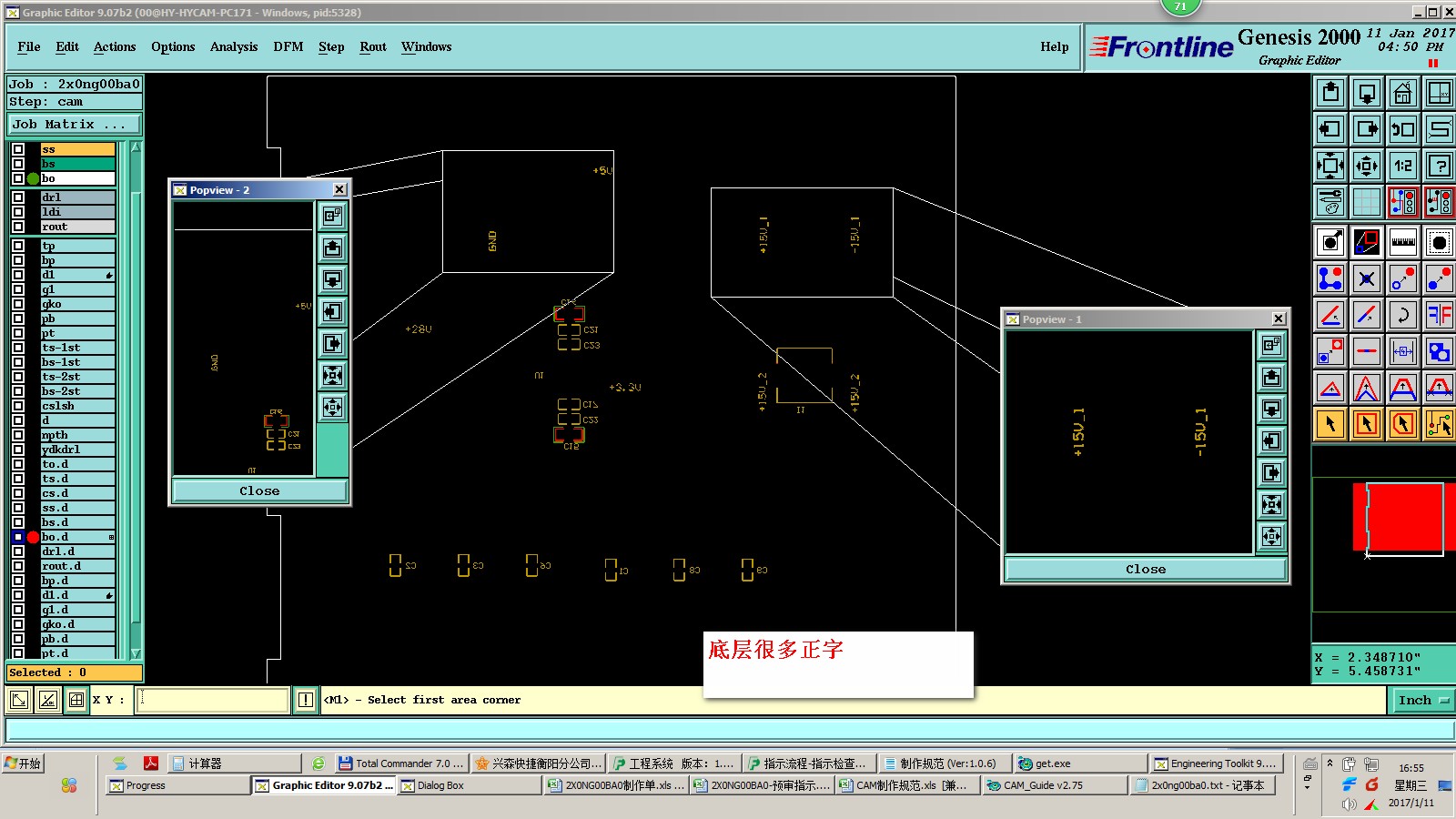The image size is (1456, 819).
Task: Click the delete feature X icon
Action: [1367, 278]
